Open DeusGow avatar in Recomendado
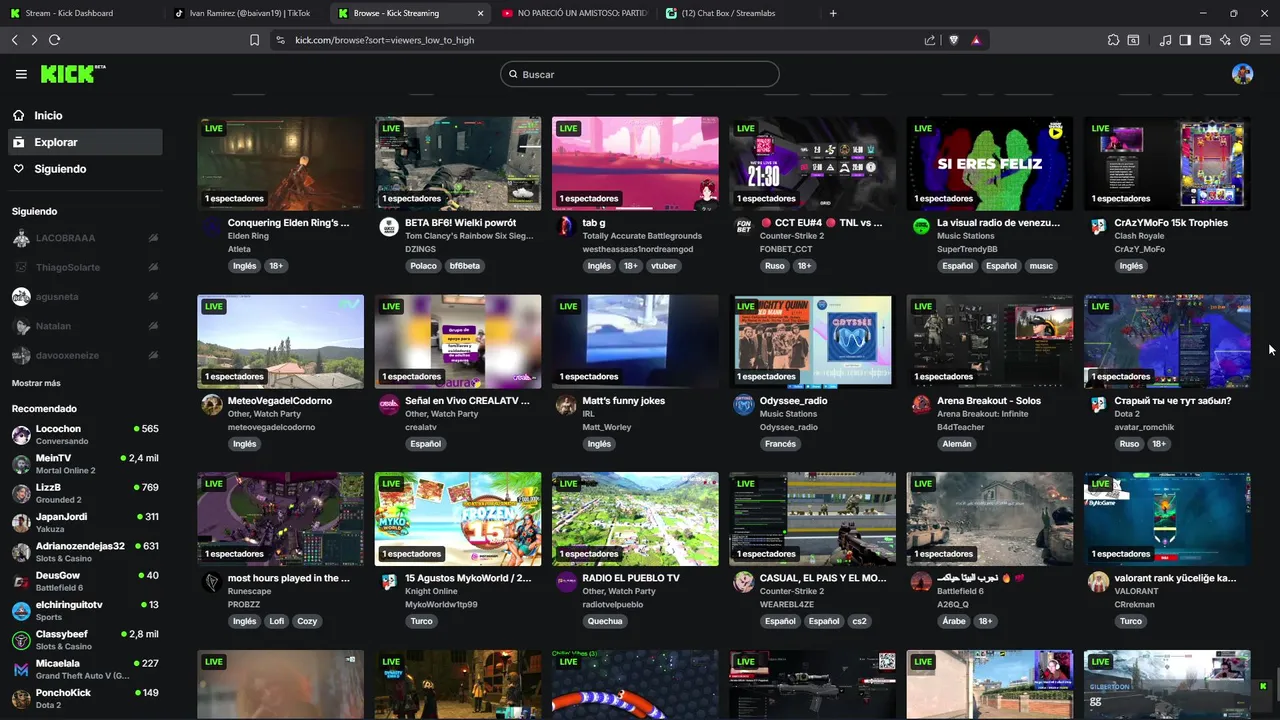The image size is (1280, 720). coord(21,582)
